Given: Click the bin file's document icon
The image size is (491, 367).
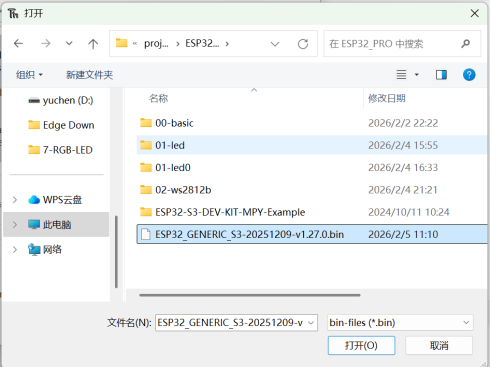Looking at the screenshot, I should coord(146,234).
